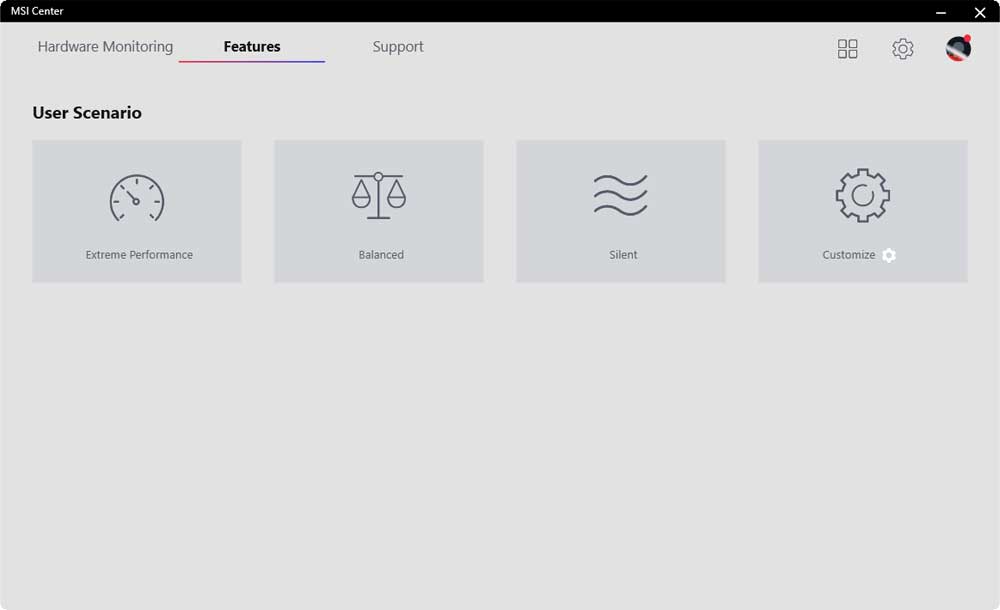Select the Features tab
The image size is (1000, 610).
point(252,47)
